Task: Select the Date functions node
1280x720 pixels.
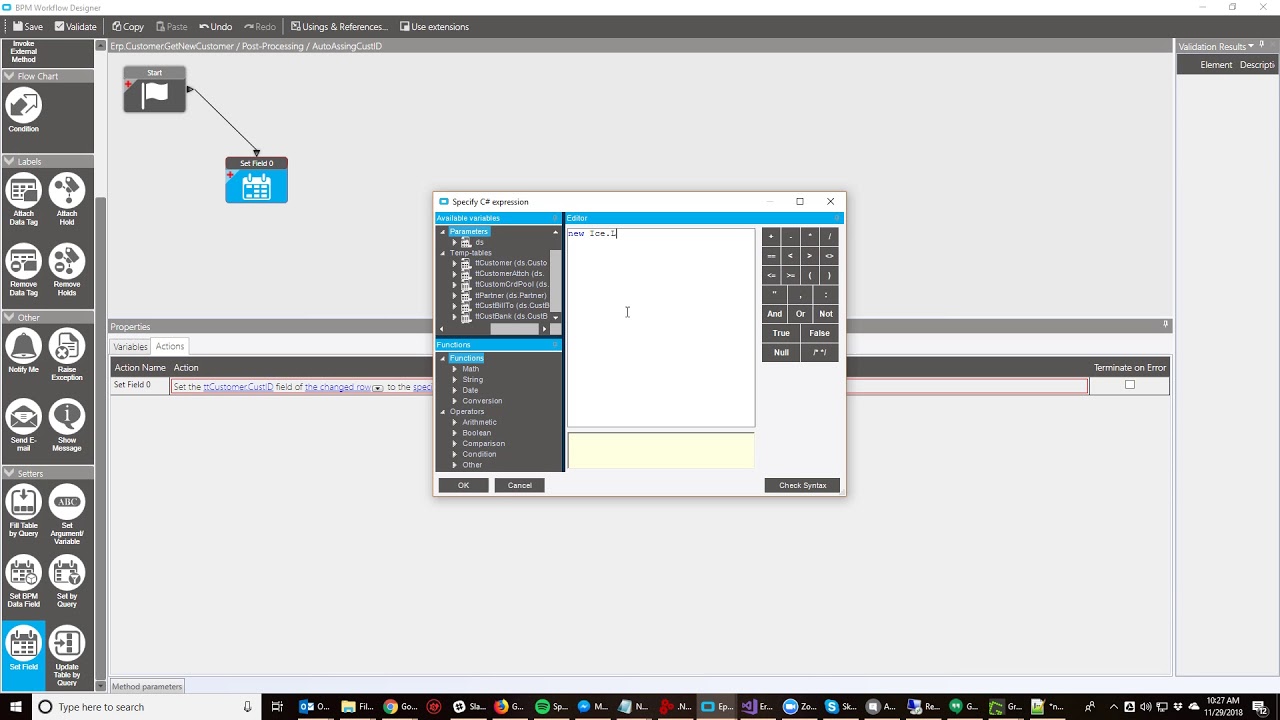Action: tap(470, 390)
